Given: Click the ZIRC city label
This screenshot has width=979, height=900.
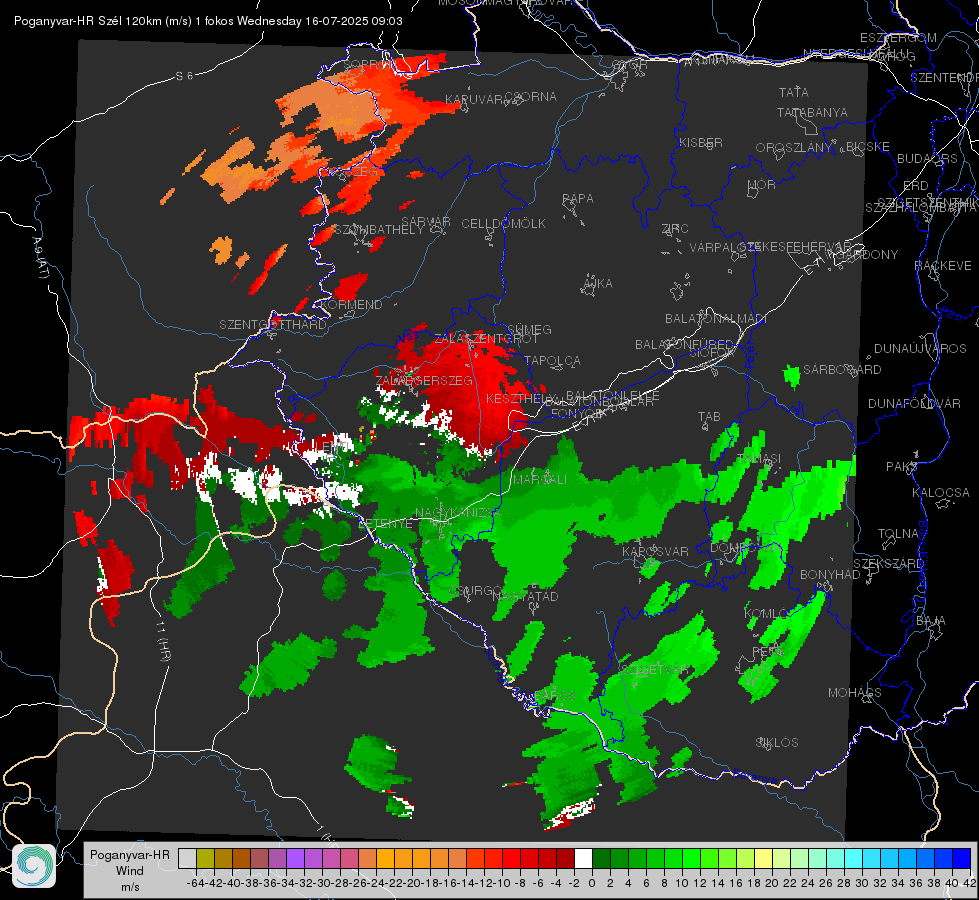Looking at the screenshot, I should coord(675,229).
